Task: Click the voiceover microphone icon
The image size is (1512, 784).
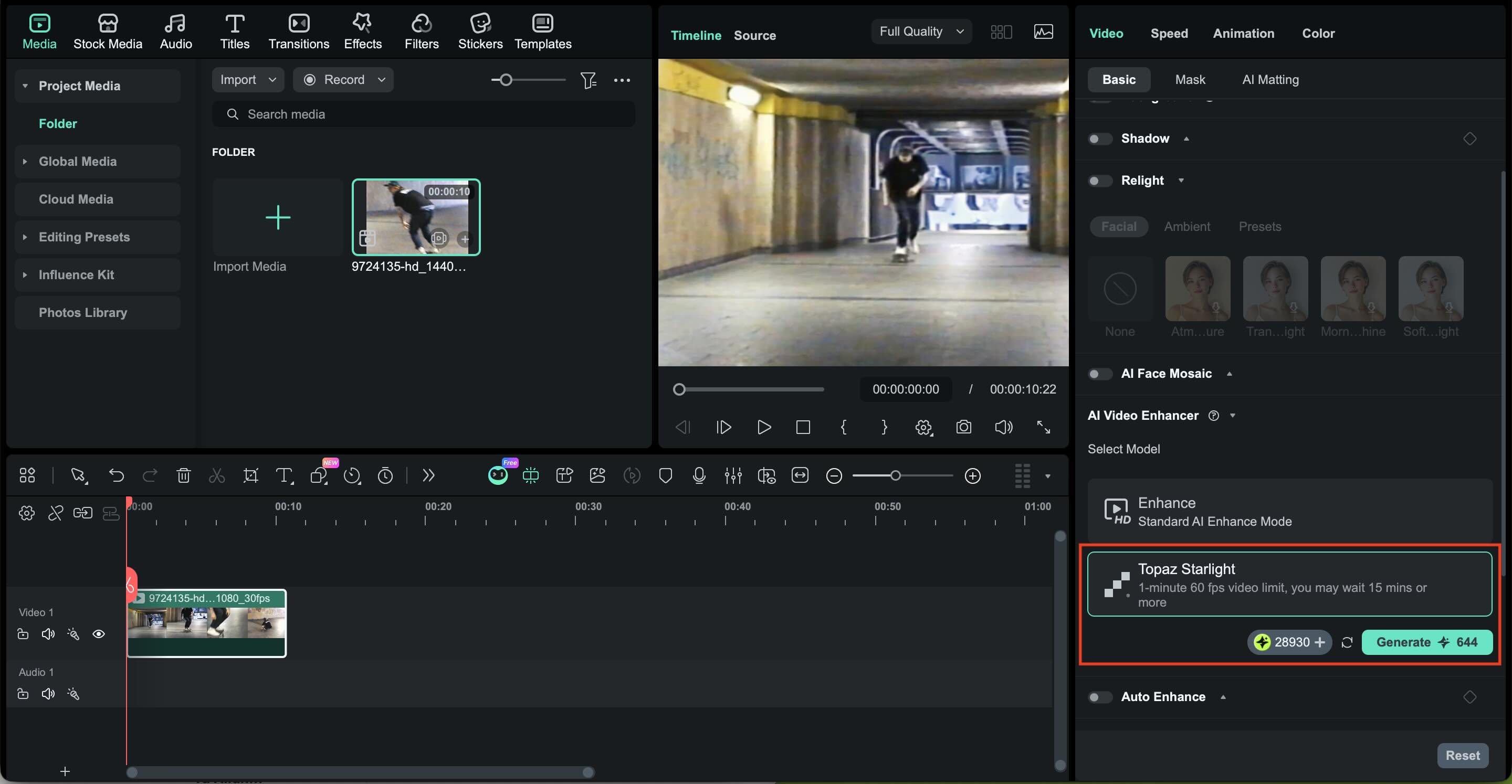Action: (698, 475)
